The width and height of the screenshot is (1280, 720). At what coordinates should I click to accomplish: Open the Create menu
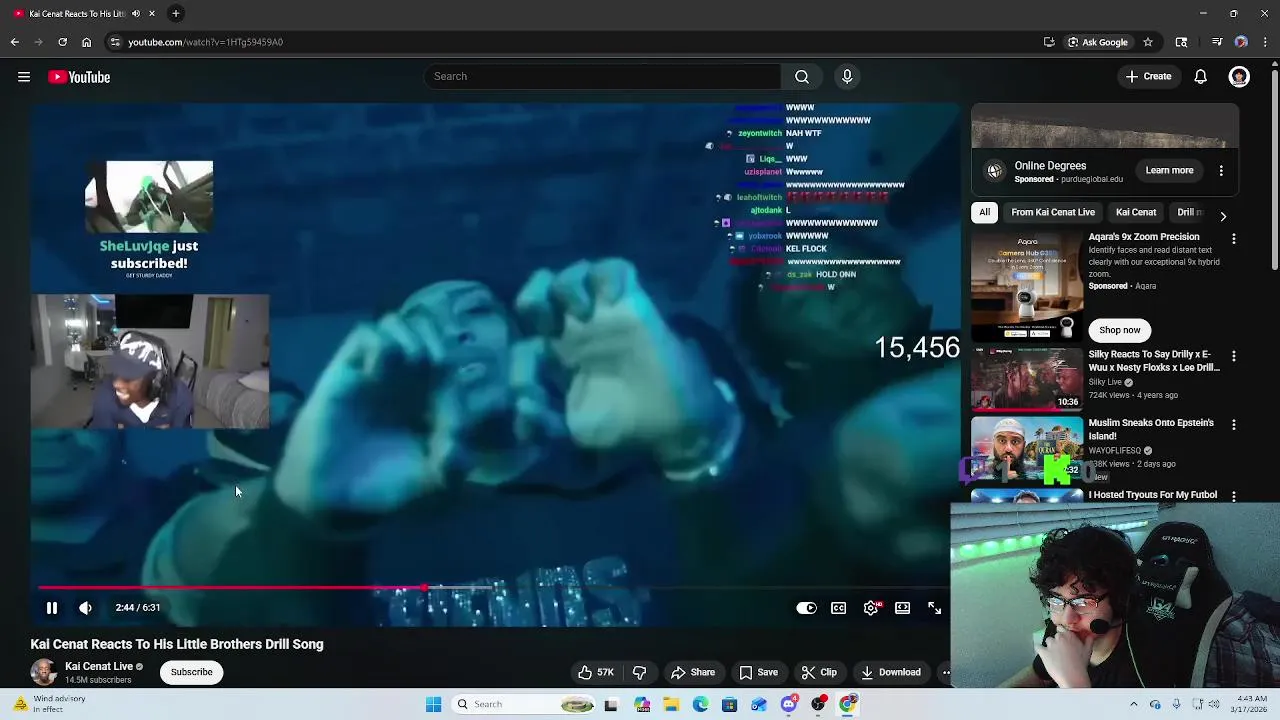point(1148,77)
